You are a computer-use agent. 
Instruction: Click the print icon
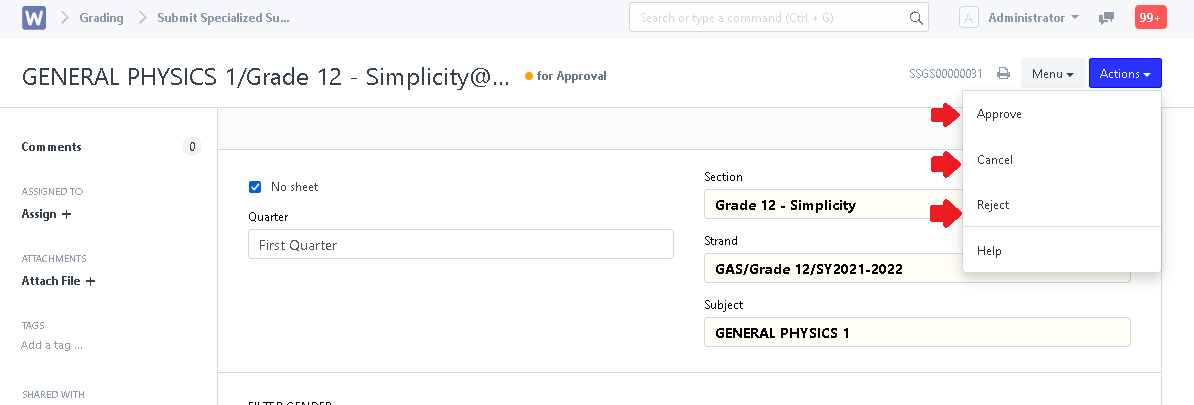1003,74
